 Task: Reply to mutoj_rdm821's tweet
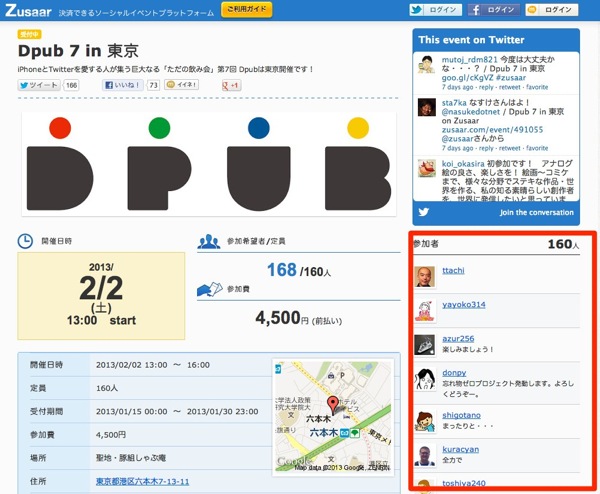[486, 87]
